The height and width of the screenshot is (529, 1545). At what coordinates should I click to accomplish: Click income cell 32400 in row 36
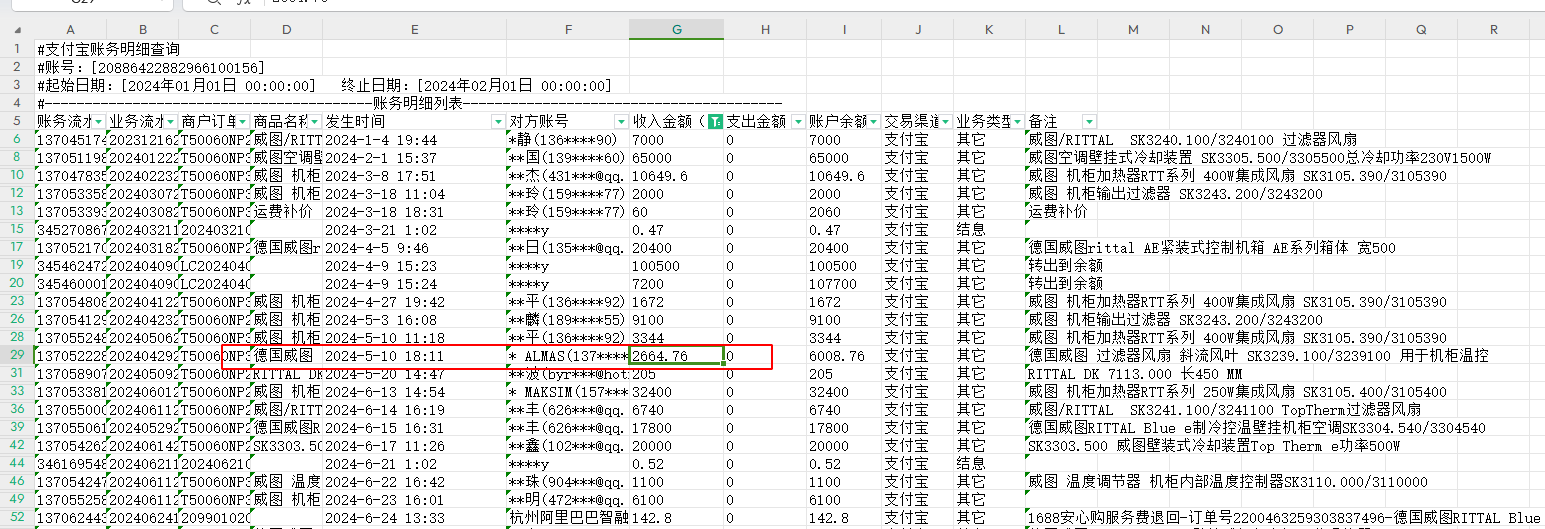676,391
